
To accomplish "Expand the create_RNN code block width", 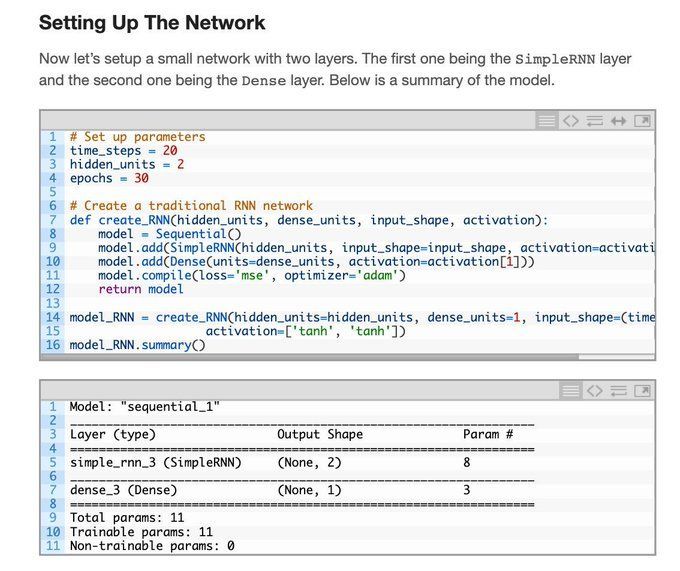I will [x=618, y=121].
